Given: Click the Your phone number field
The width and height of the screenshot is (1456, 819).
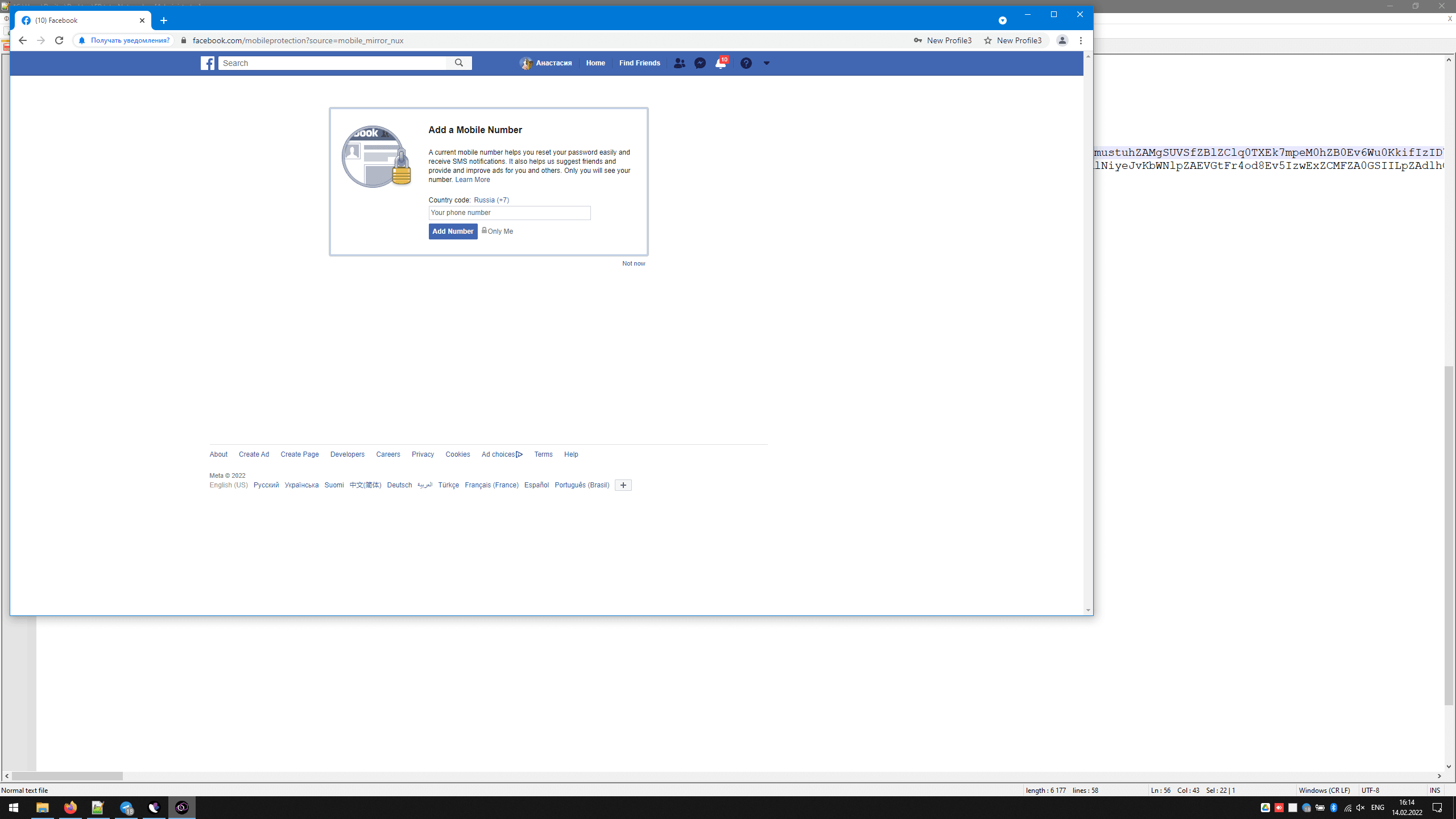Looking at the screenshot, I should coord(510,213).
